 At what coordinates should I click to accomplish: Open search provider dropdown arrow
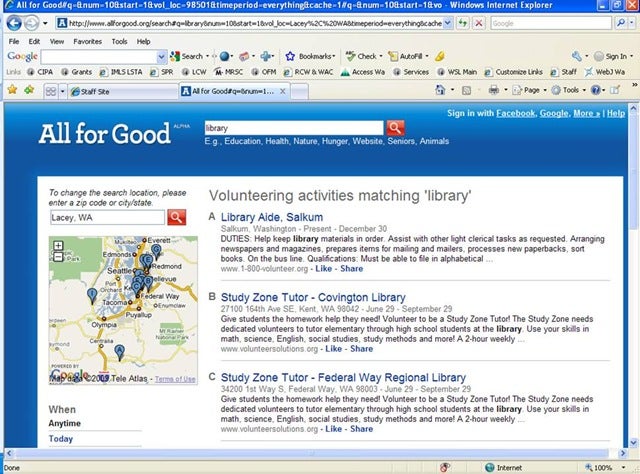click(632, 23)
